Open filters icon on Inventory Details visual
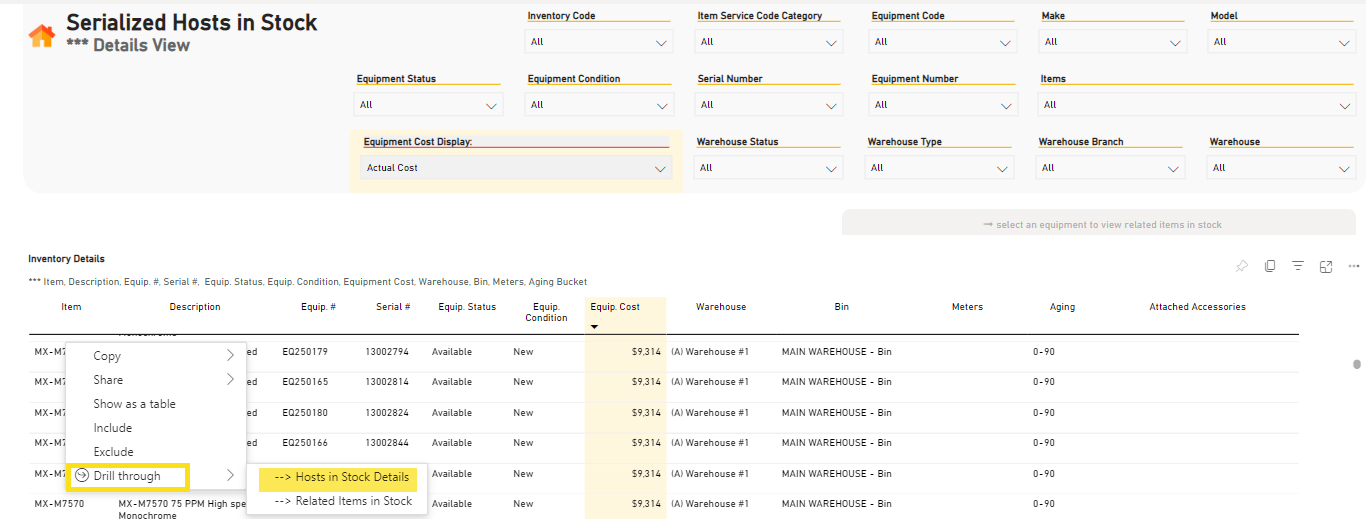 tap(1298, 266)
